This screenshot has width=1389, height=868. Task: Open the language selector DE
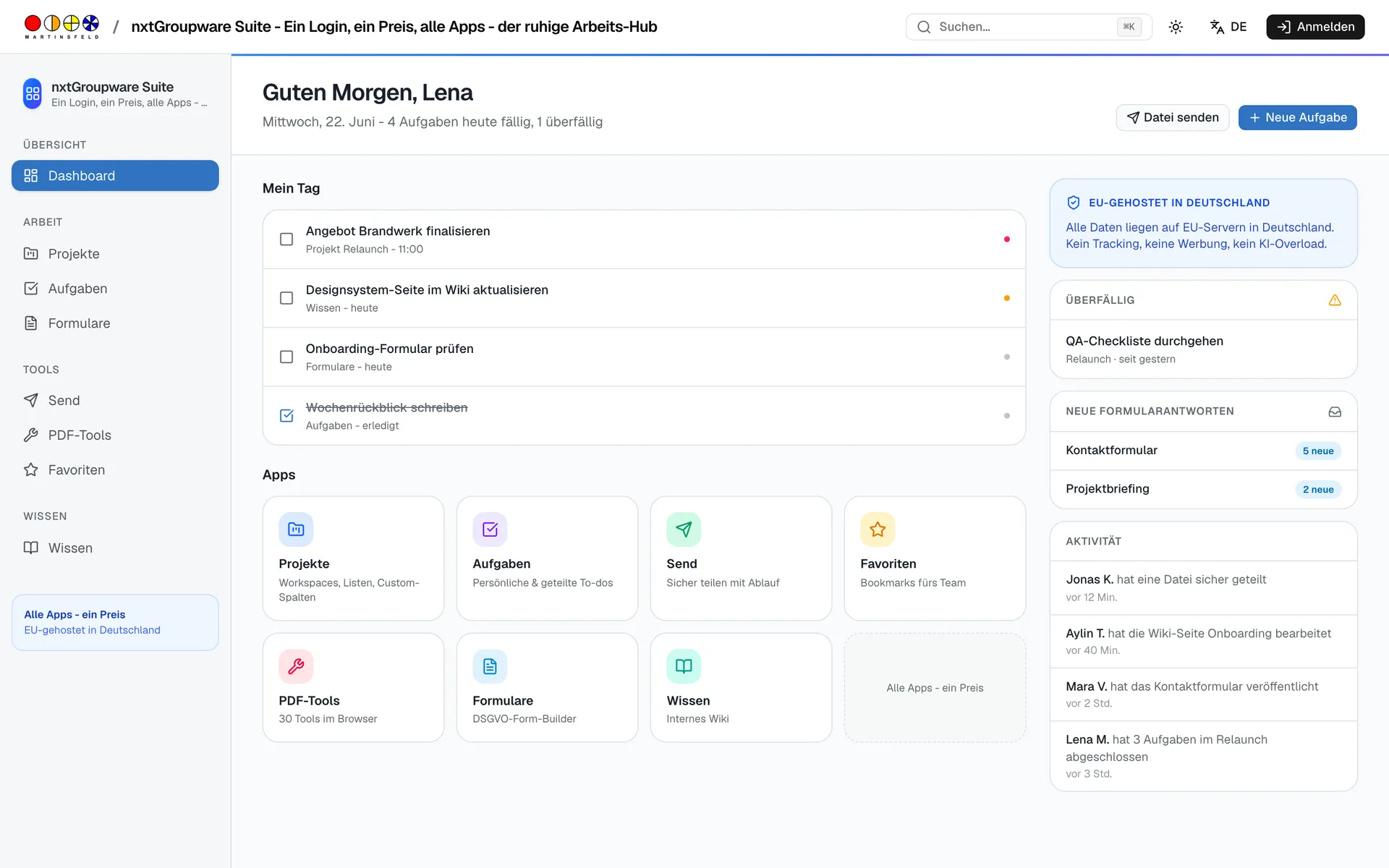pyautogui.click(x=1228, y=27)
